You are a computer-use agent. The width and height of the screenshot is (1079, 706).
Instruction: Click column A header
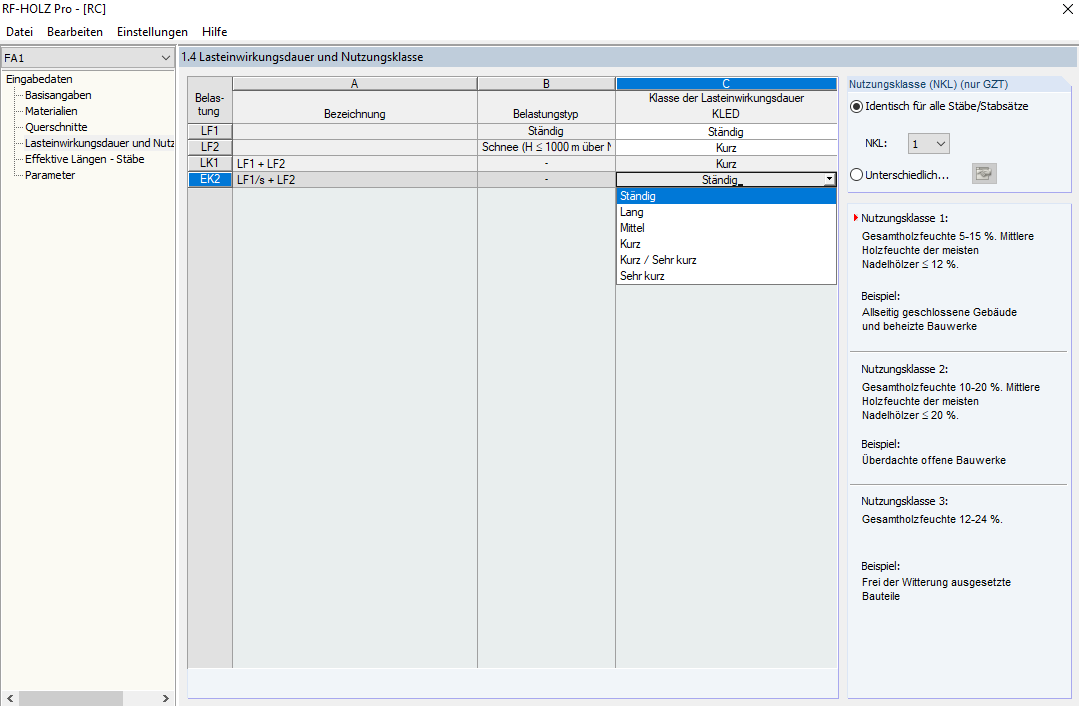pos(354,84)
